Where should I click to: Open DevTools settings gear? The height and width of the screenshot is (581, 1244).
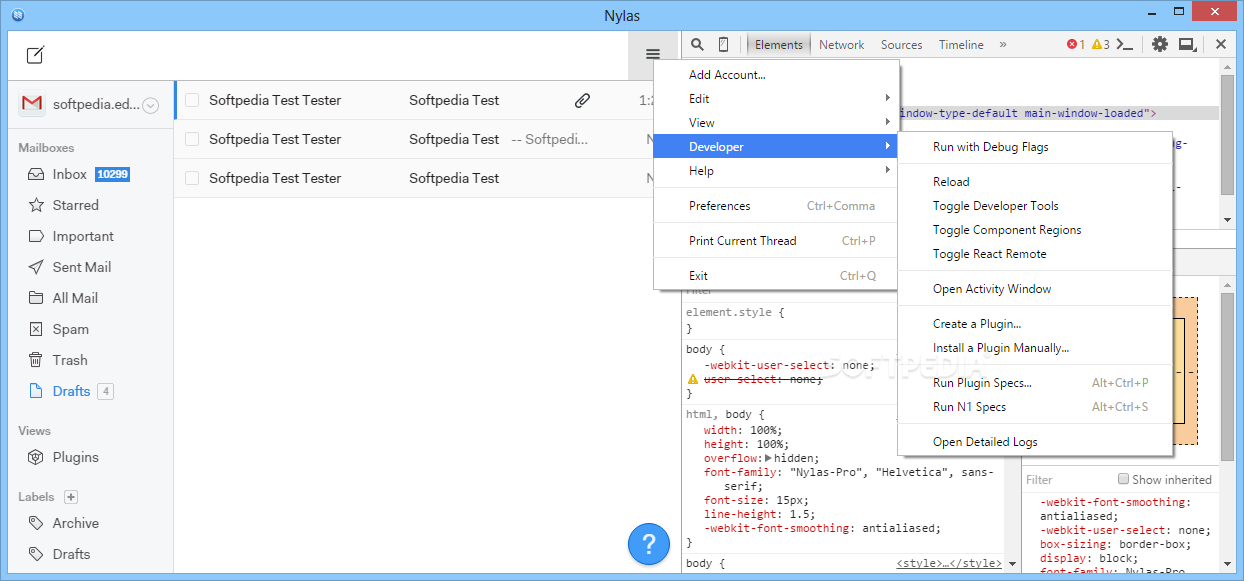coord(1160,44)
